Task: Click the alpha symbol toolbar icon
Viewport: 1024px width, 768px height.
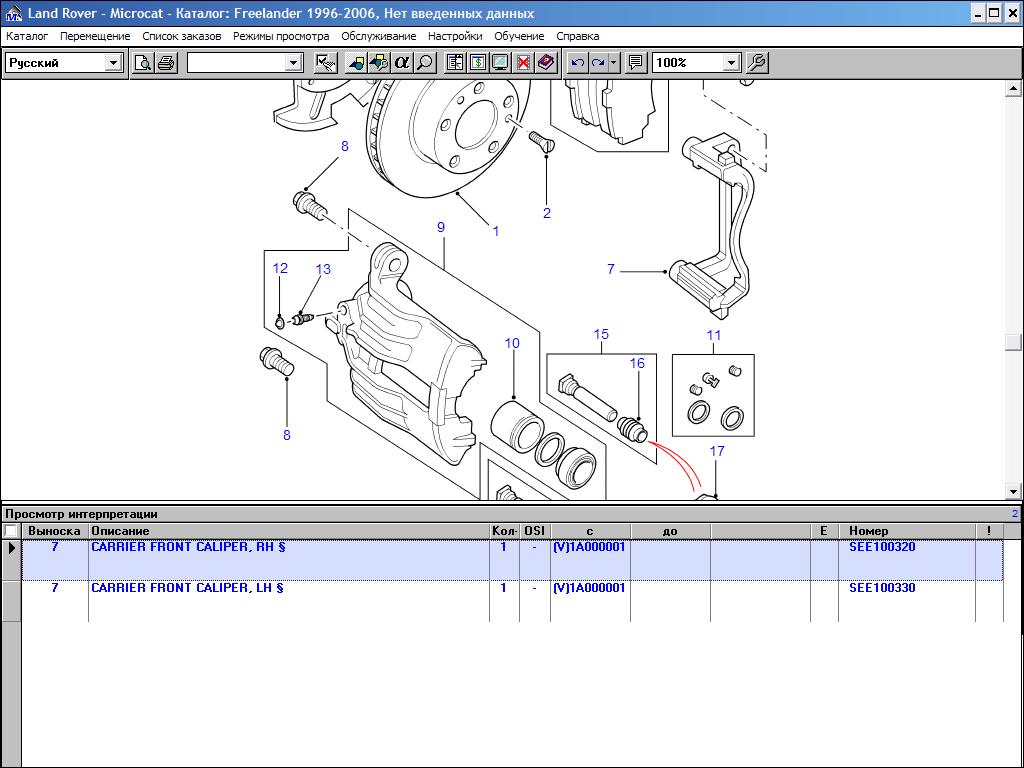Action: (x=402, y=63)
